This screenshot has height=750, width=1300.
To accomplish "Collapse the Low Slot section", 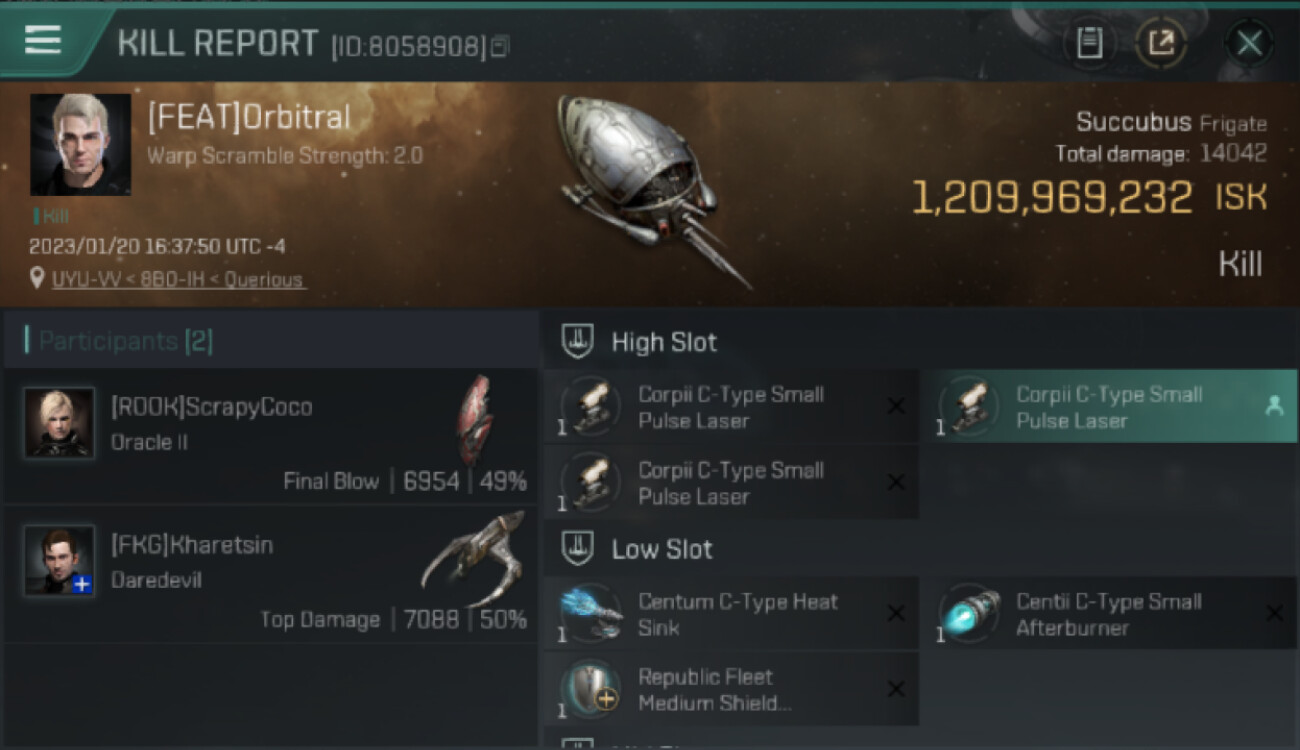I will click(636, 549).
